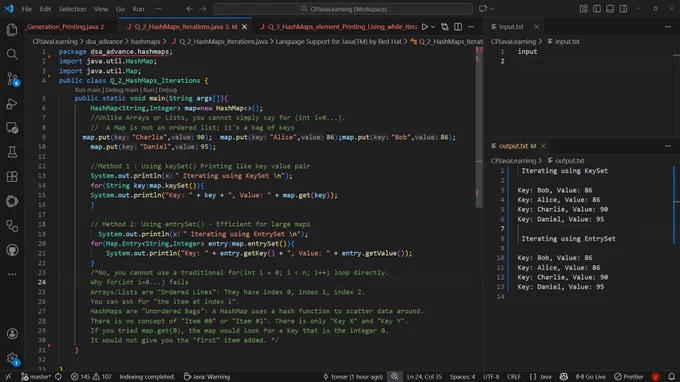The height and width of the screenshot is (382, 680).
Task: Change line ending via CRLF
Action: [514, 376]
